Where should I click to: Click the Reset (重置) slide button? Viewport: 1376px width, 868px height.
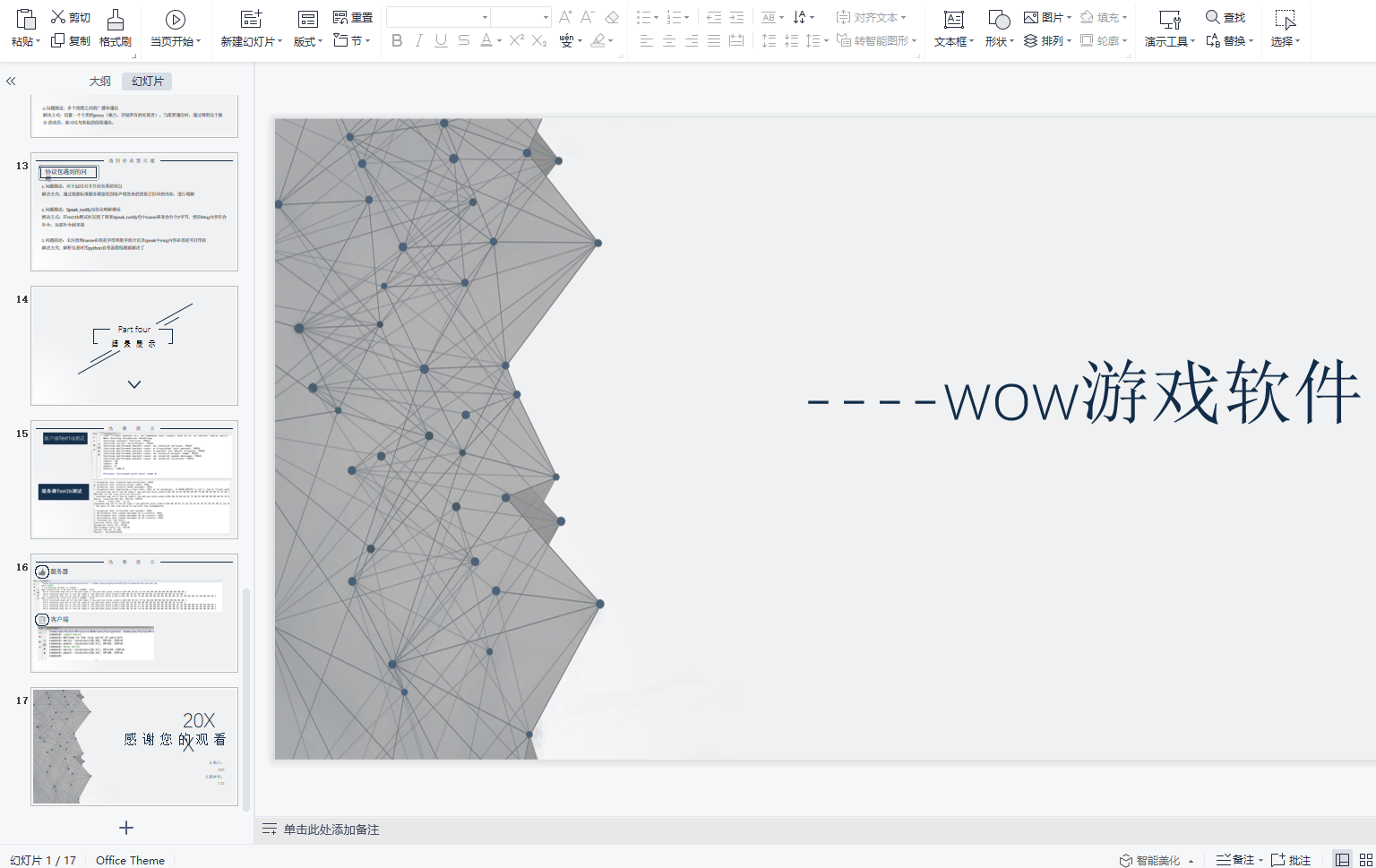(x=353, y=17)
